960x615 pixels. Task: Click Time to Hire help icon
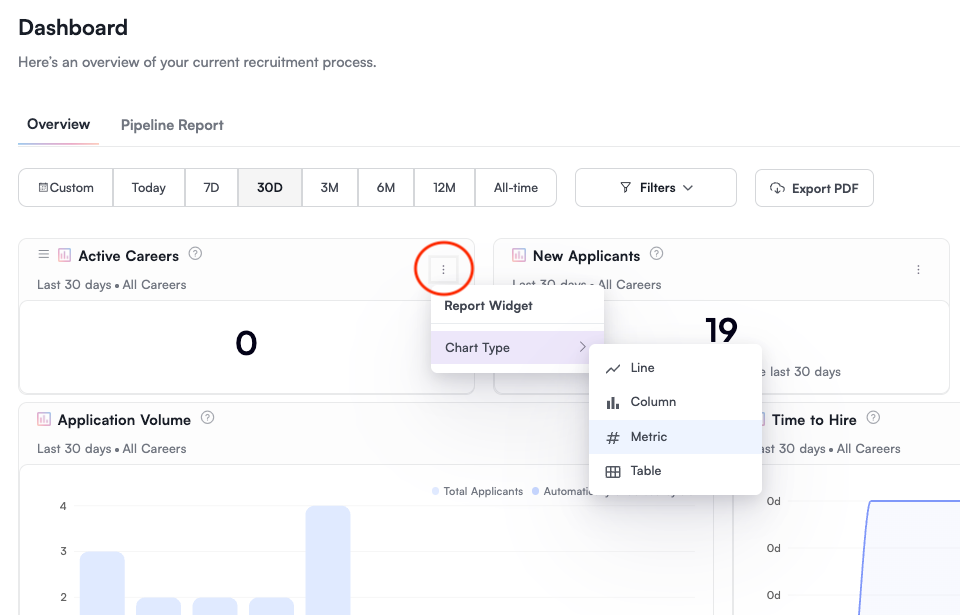[x=873, y=418]
